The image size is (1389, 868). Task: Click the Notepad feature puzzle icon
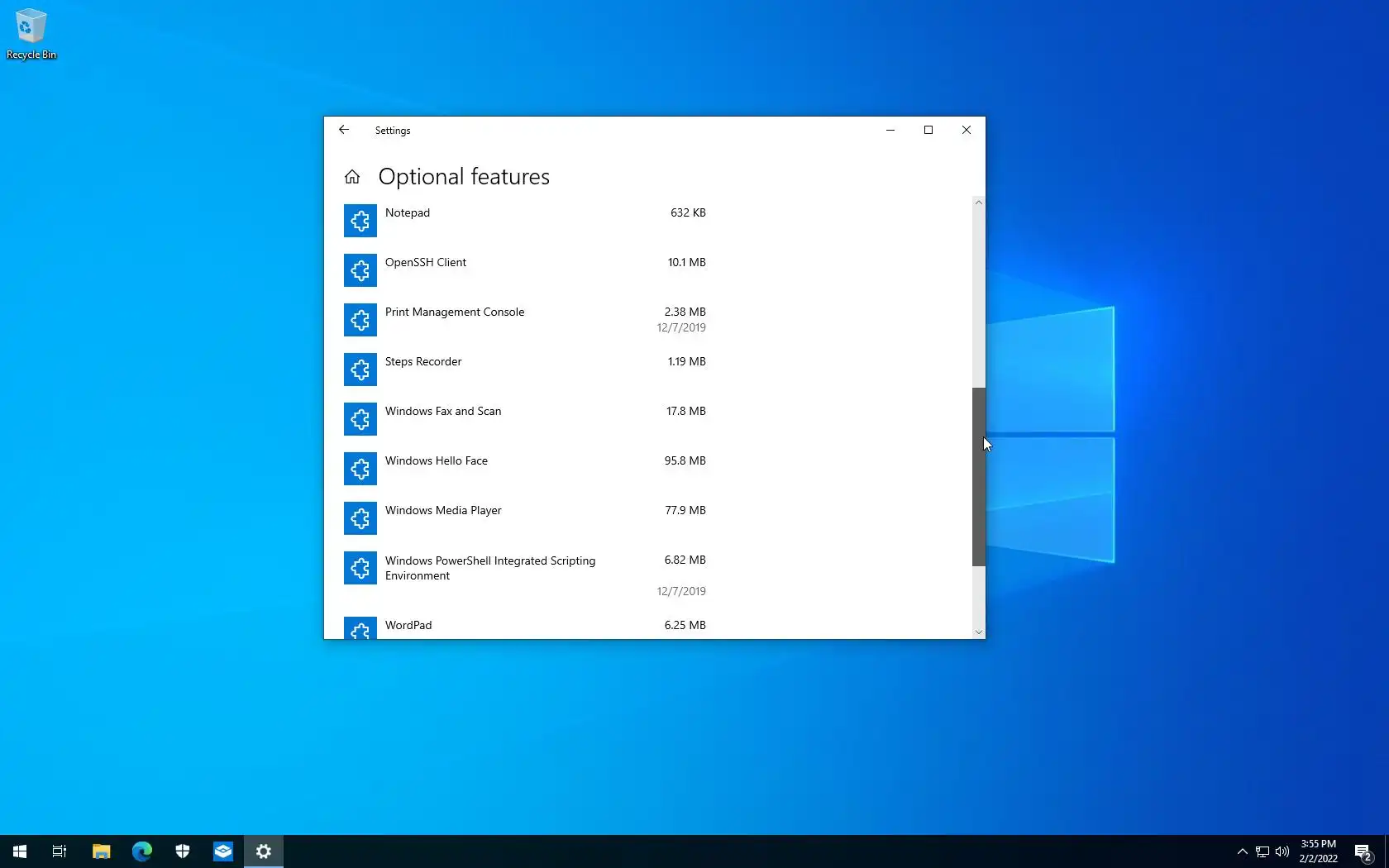[360, 221]
